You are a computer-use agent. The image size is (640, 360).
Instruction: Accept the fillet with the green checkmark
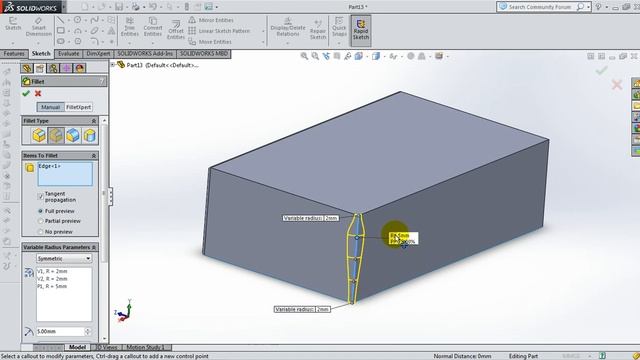pos(26,93)
